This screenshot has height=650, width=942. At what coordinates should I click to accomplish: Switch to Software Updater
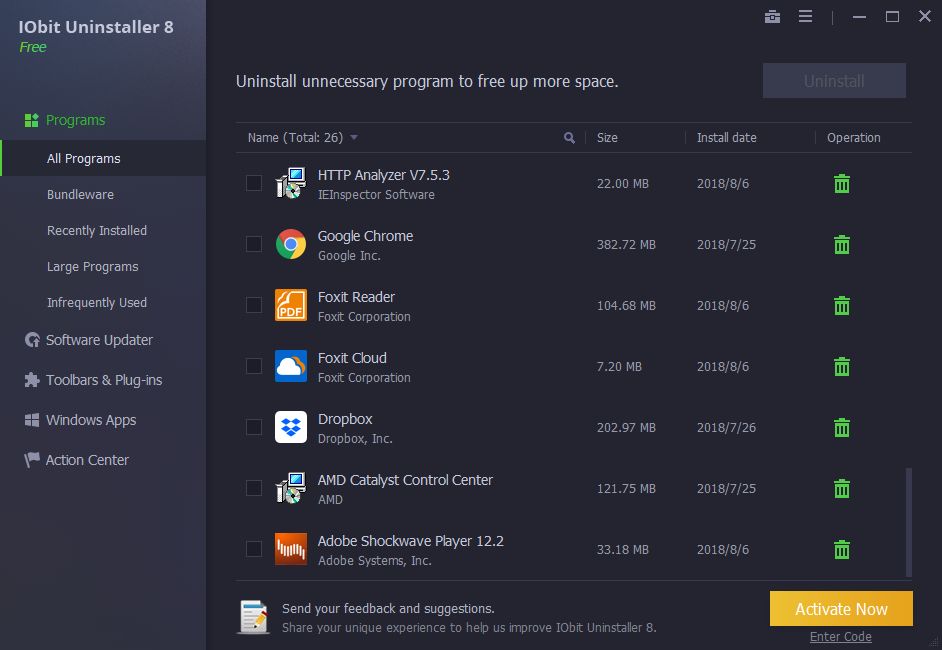coord(99,340)
